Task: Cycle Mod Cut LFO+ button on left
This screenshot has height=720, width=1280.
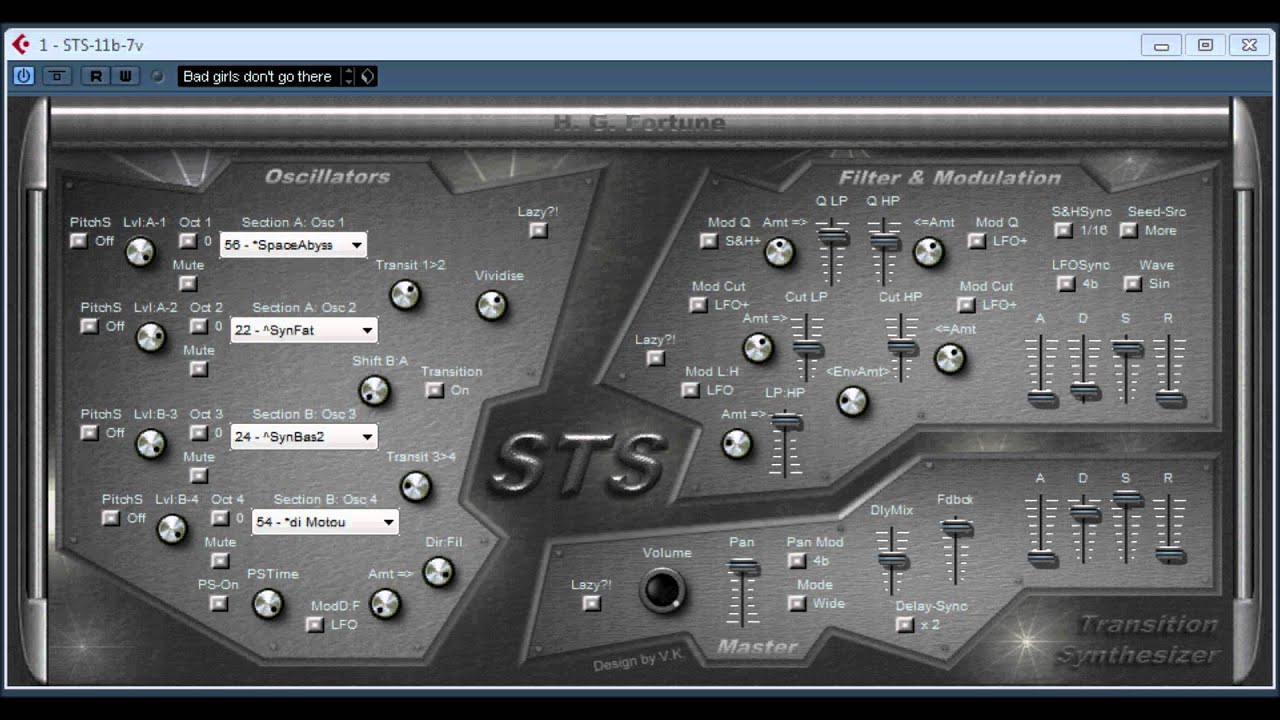Action: pos(699,305)
